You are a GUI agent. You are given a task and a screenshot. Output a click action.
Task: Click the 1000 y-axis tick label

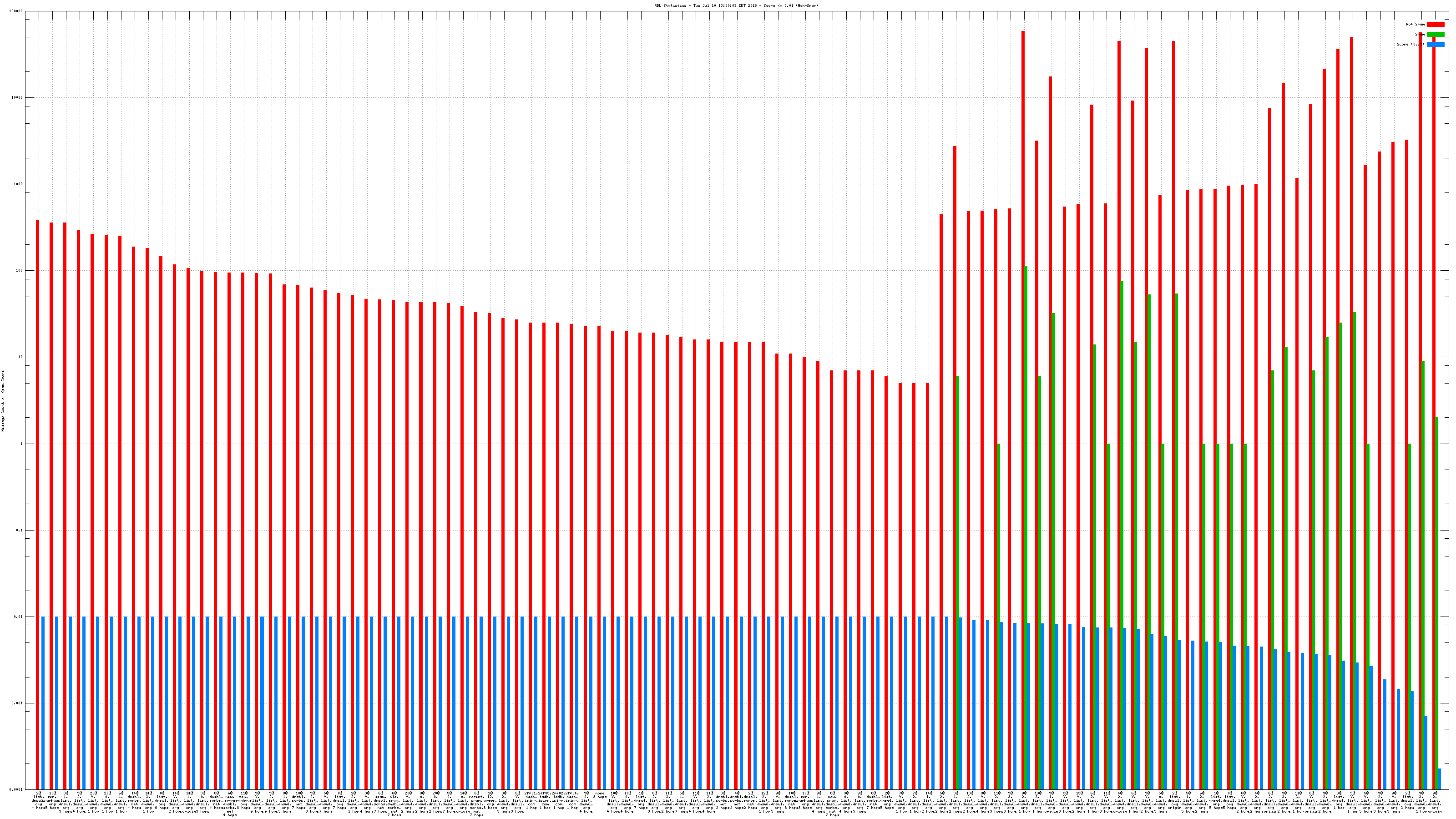18,184
